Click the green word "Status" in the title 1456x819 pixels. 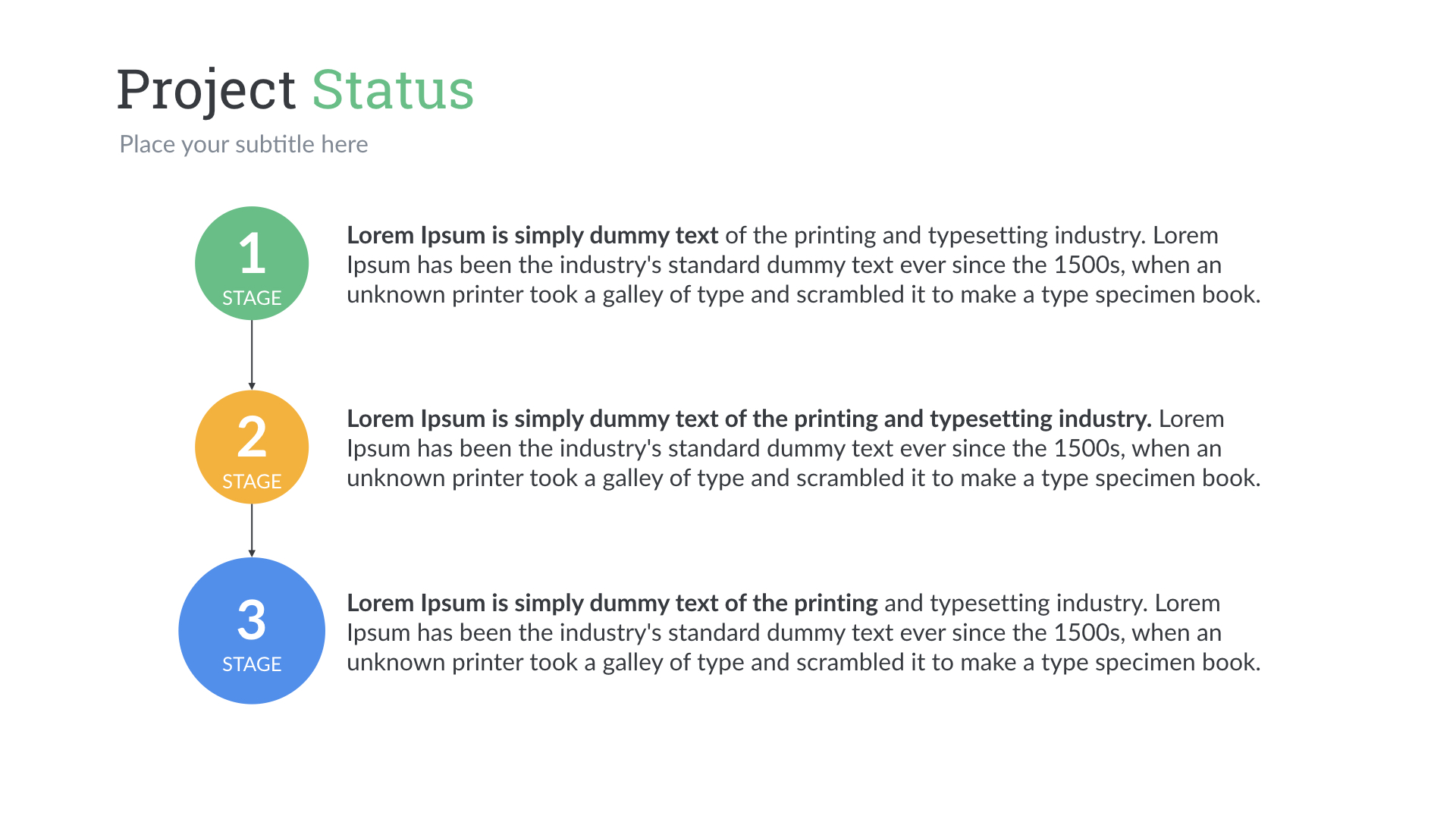pyautogui.click(x=393, y=90)
